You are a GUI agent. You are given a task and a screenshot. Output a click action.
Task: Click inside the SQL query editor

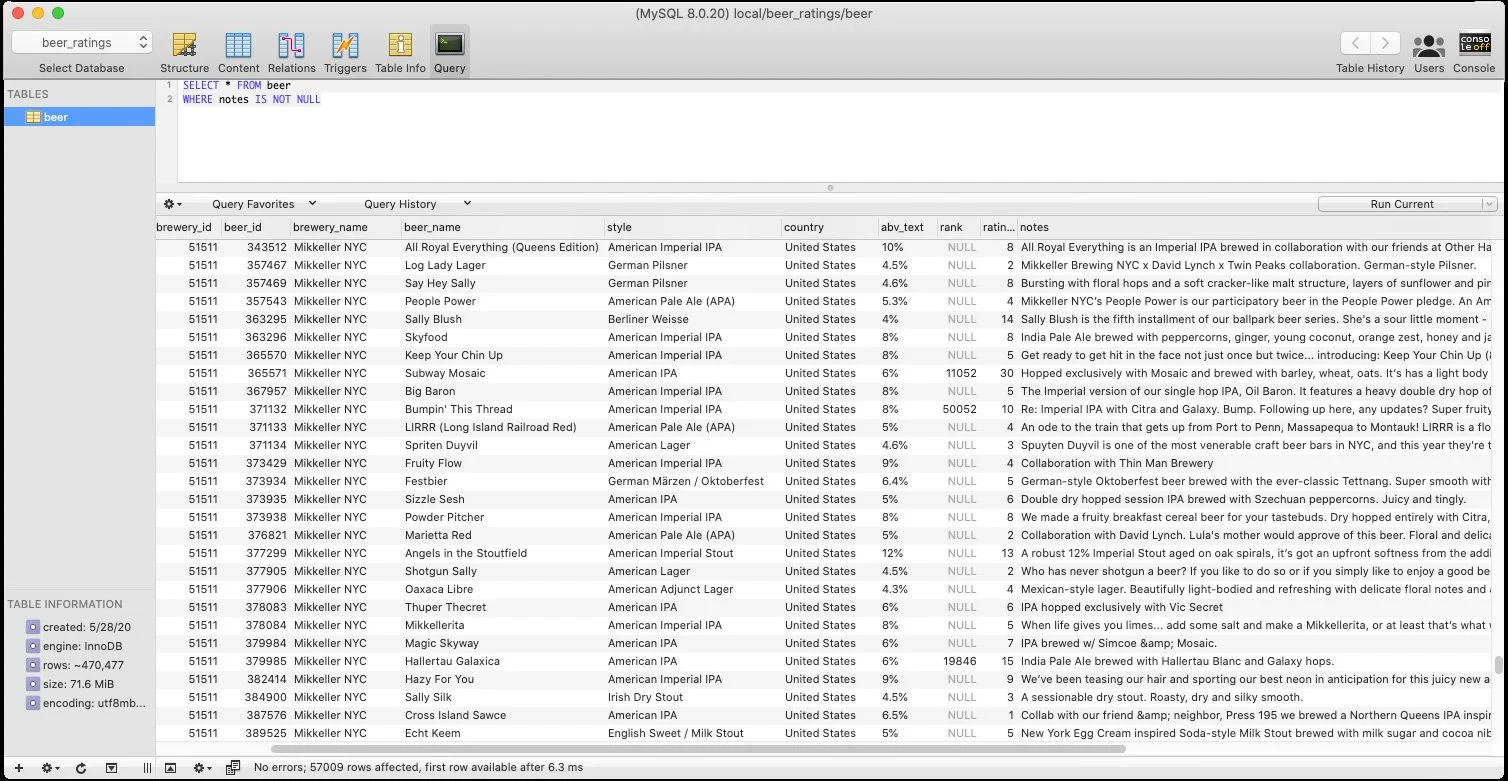(x=840, y=131)
